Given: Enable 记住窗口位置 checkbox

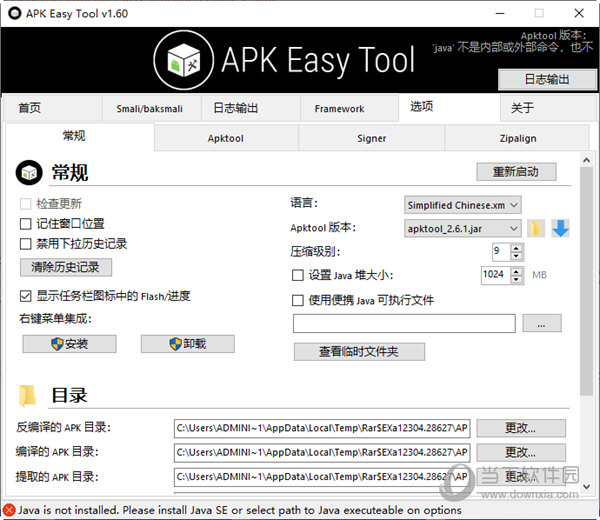Looking at the screenshot, I should [x=25, y=224].
